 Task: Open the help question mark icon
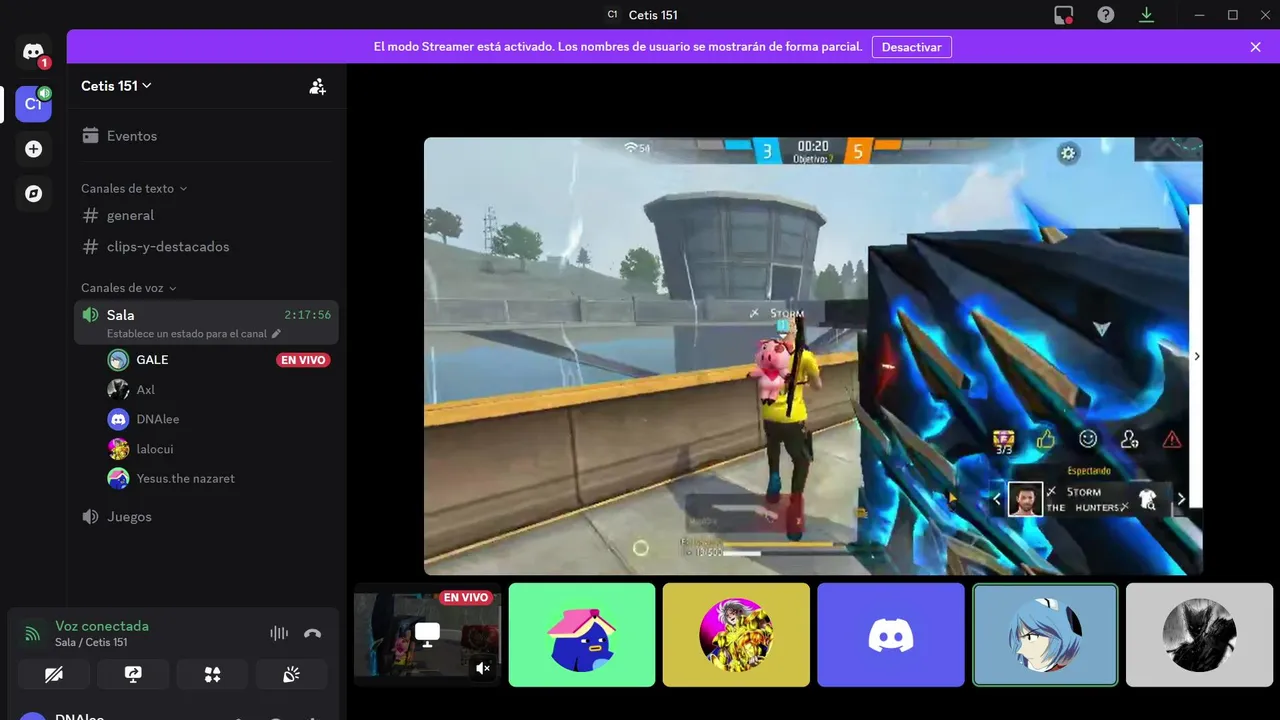coord(1105,15)
